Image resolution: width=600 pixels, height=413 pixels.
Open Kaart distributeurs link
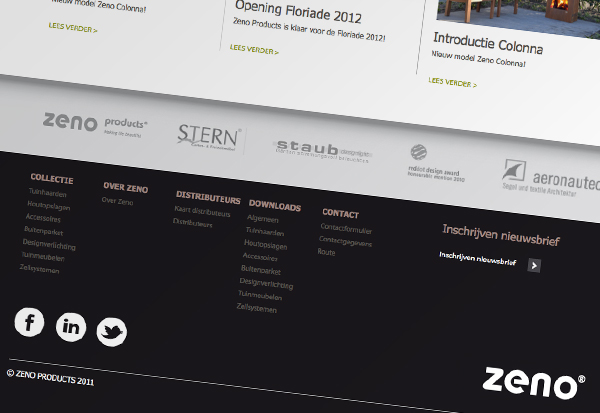(x=202, y=211)
